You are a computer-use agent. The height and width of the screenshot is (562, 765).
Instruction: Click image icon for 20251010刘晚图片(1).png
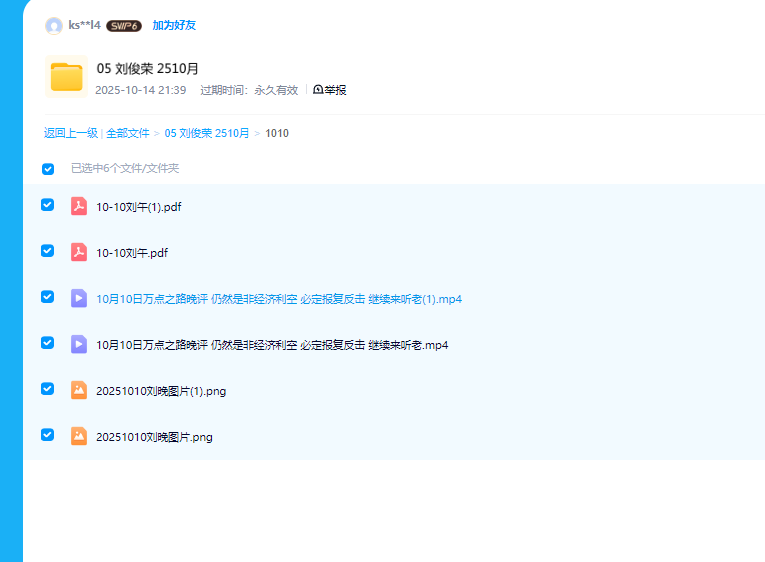tap(79, 390)
